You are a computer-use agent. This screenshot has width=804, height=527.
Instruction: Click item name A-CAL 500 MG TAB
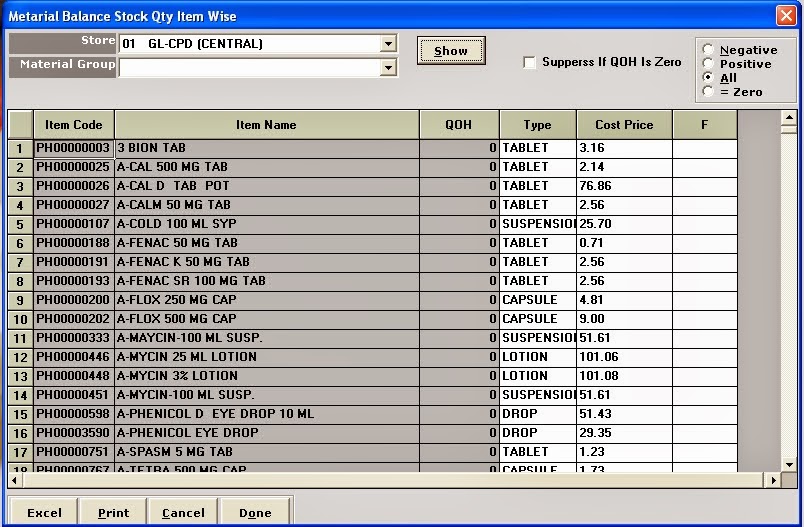[x=267, y=167]
